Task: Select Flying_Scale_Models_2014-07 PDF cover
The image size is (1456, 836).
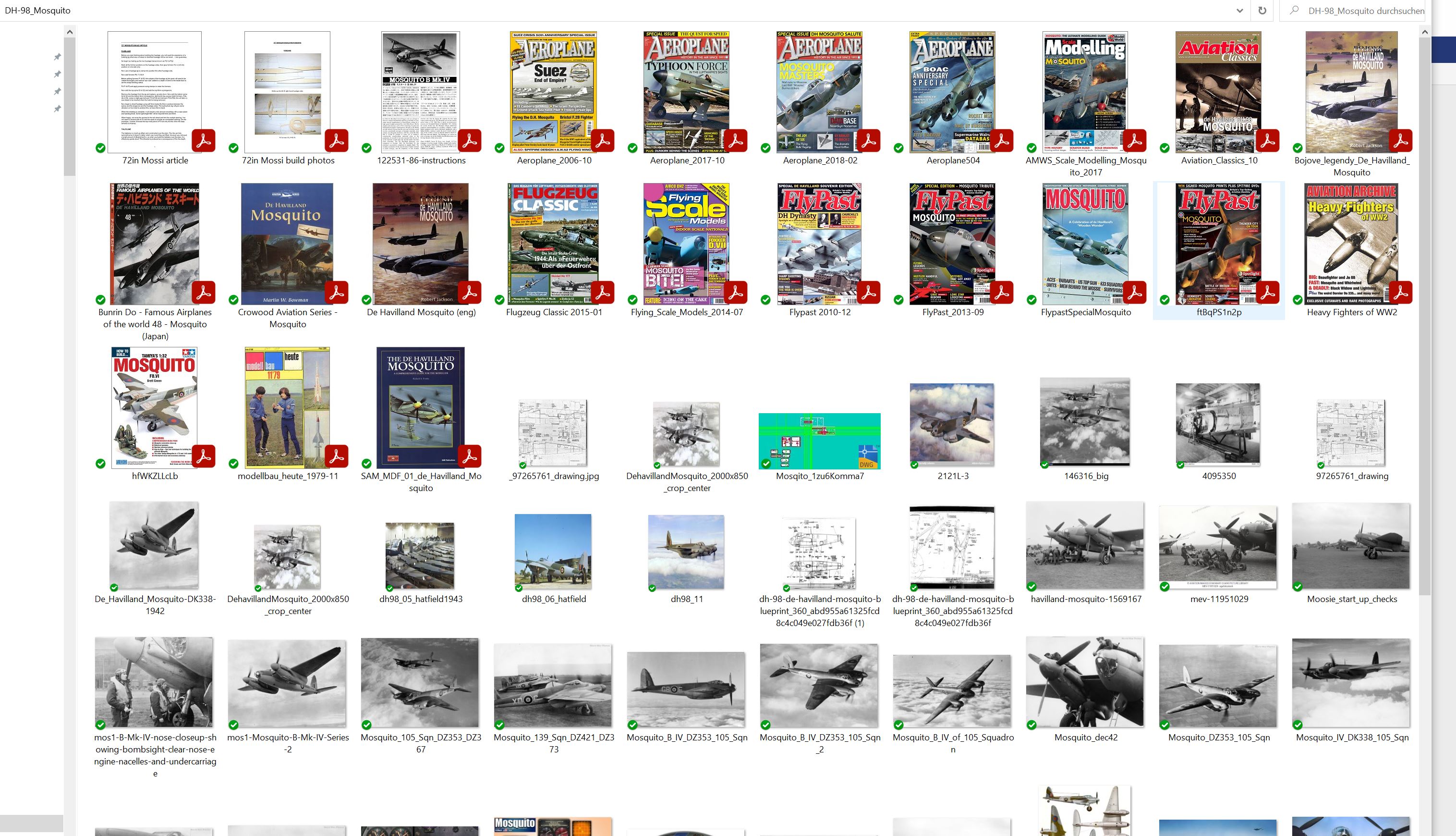Action: click(686, 244)
